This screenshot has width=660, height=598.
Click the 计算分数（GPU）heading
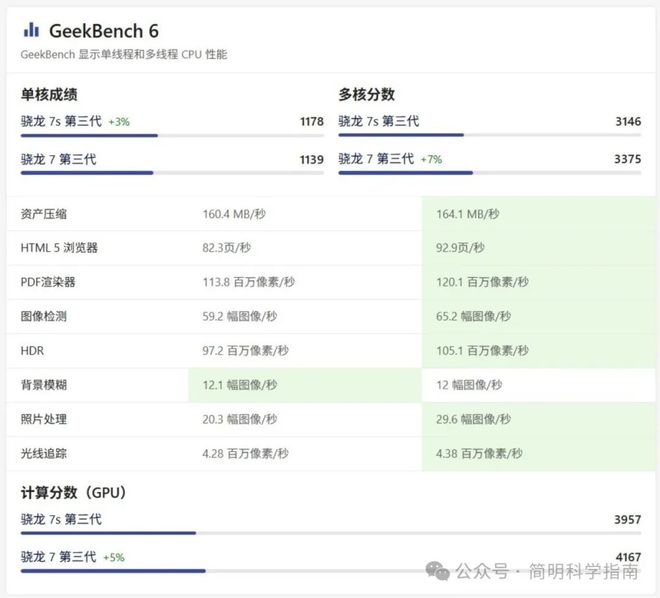(x=74, y=492)
